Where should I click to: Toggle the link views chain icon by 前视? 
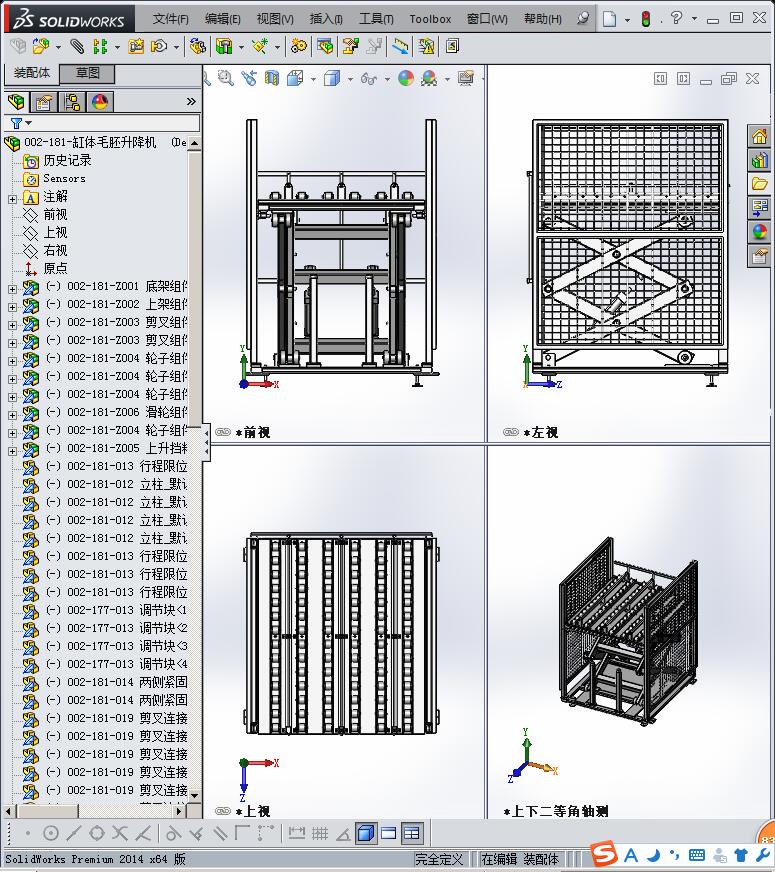pos(223,433)
